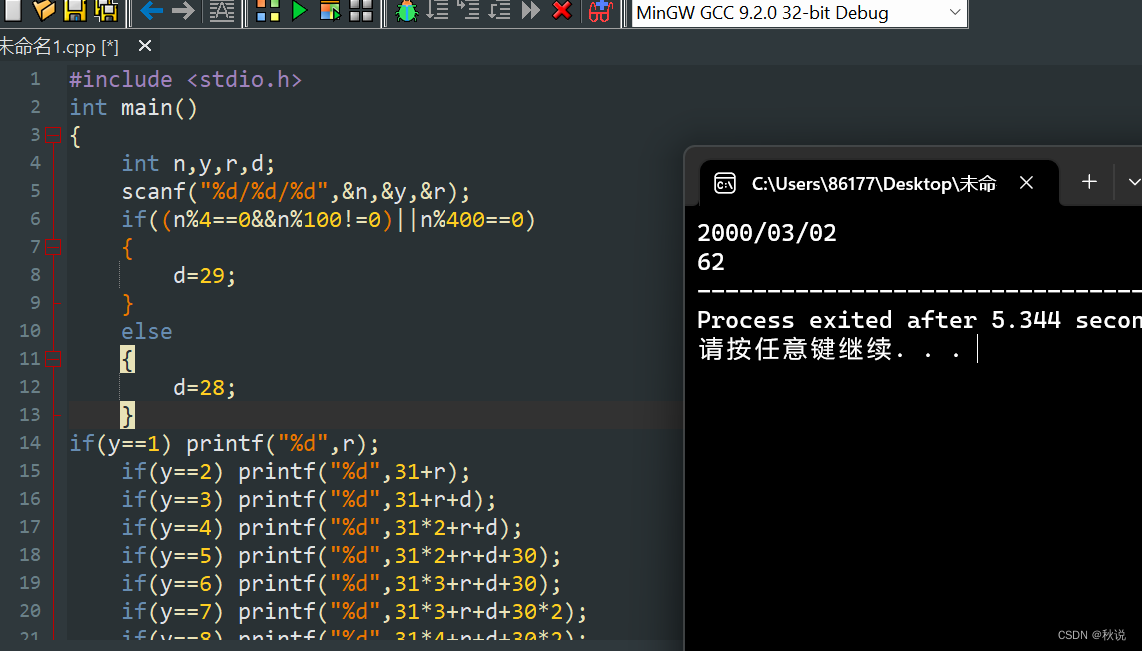Open a file with the folder icon
The width and height of the screenshot is (1142, 651).
(44, 10)
